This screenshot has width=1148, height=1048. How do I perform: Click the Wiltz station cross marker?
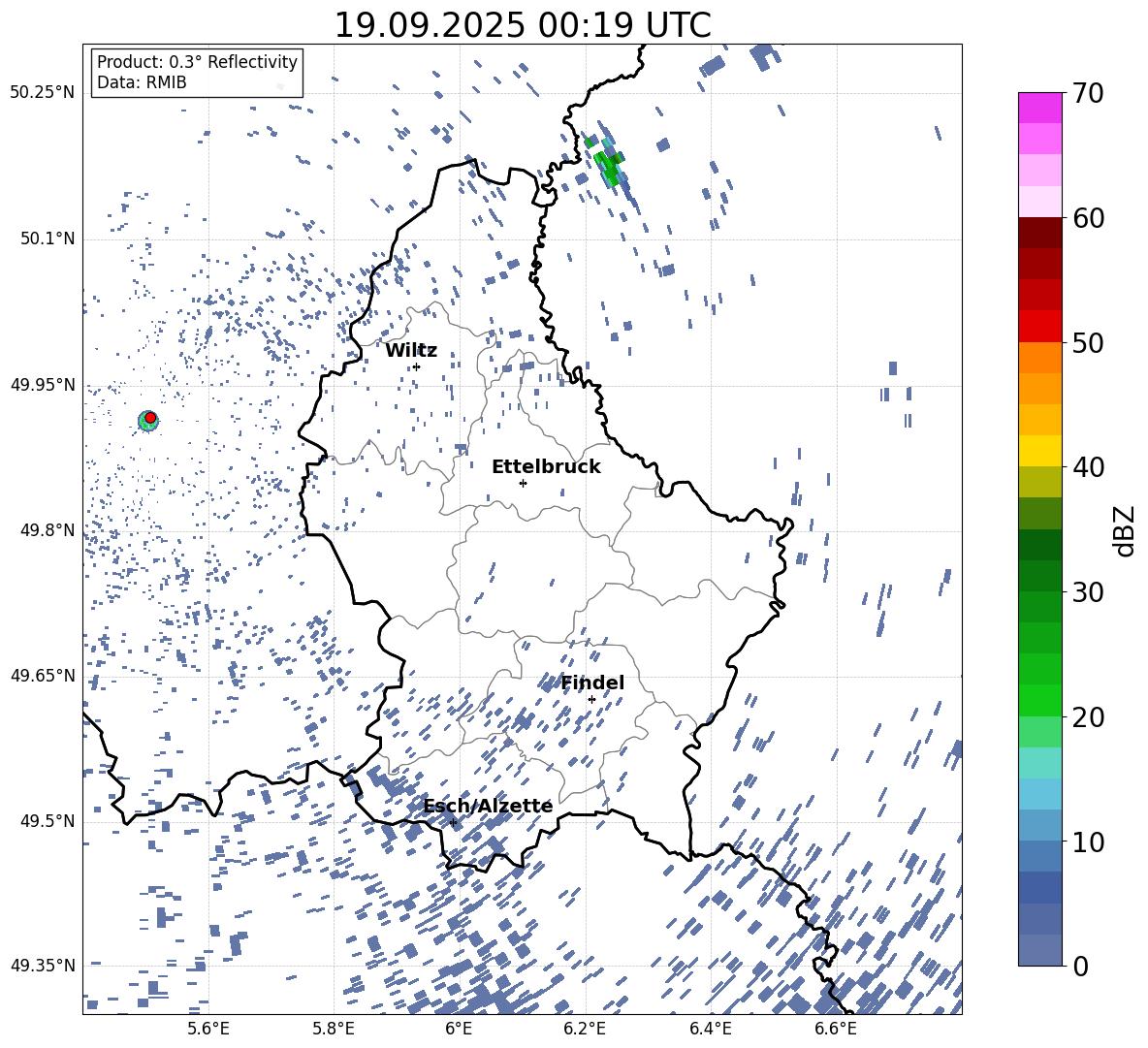coord(416,366)
